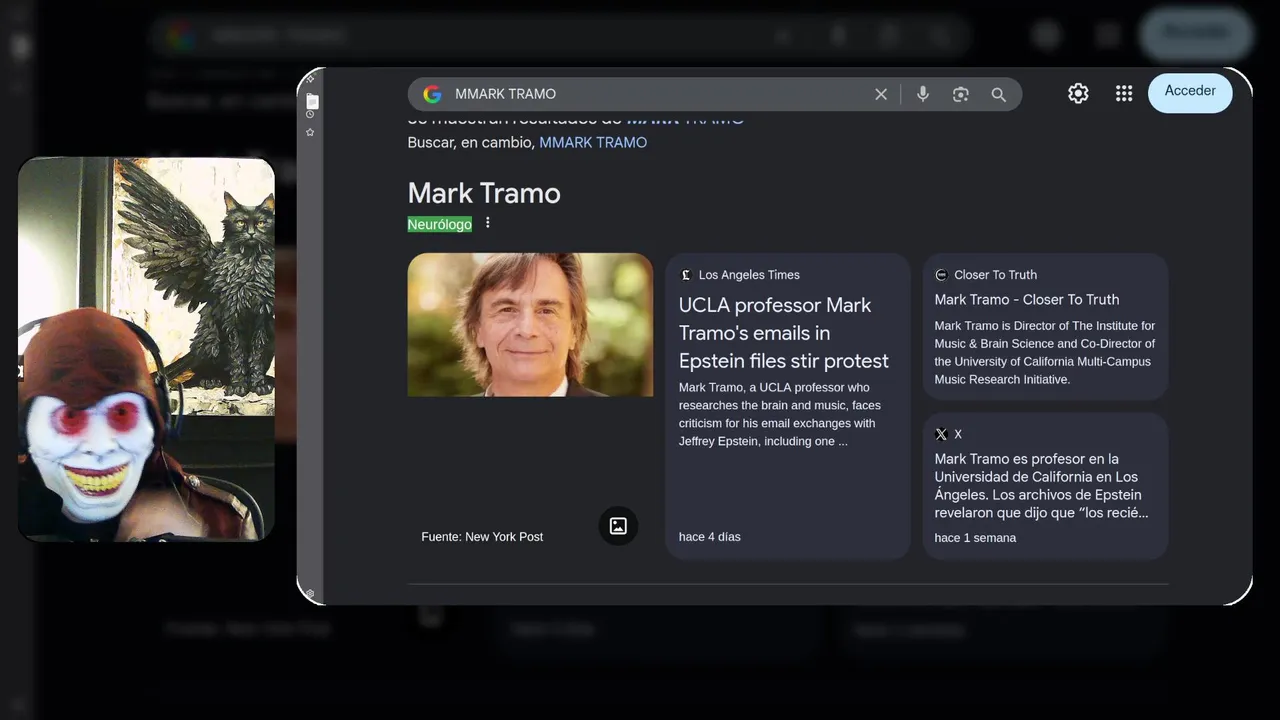Click the sparkle icon in left sidebar
This screenshot has width=1280, height=720.
tap(310, 78)
